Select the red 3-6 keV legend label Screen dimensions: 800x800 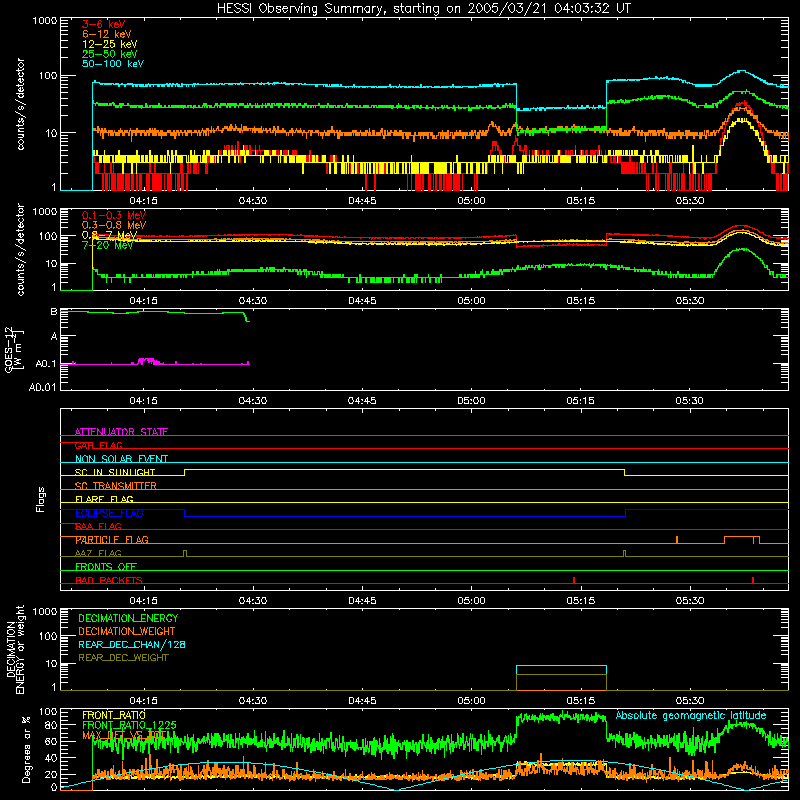coord(103,24)
